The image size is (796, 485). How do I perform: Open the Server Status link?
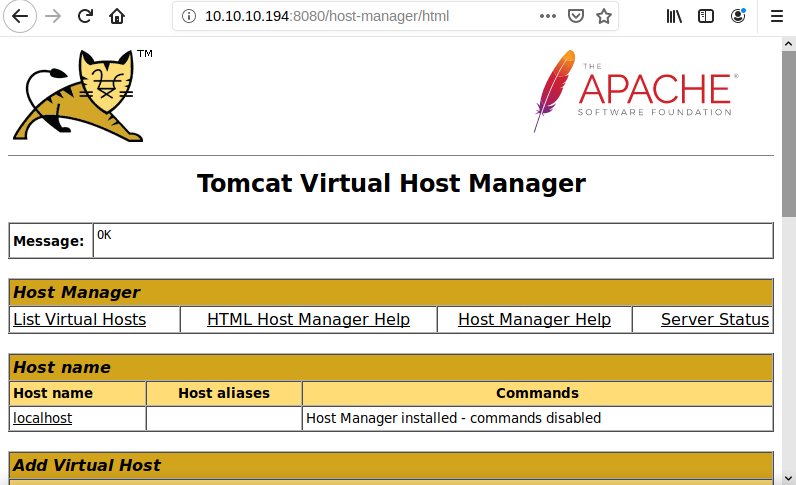click(715, 319)
